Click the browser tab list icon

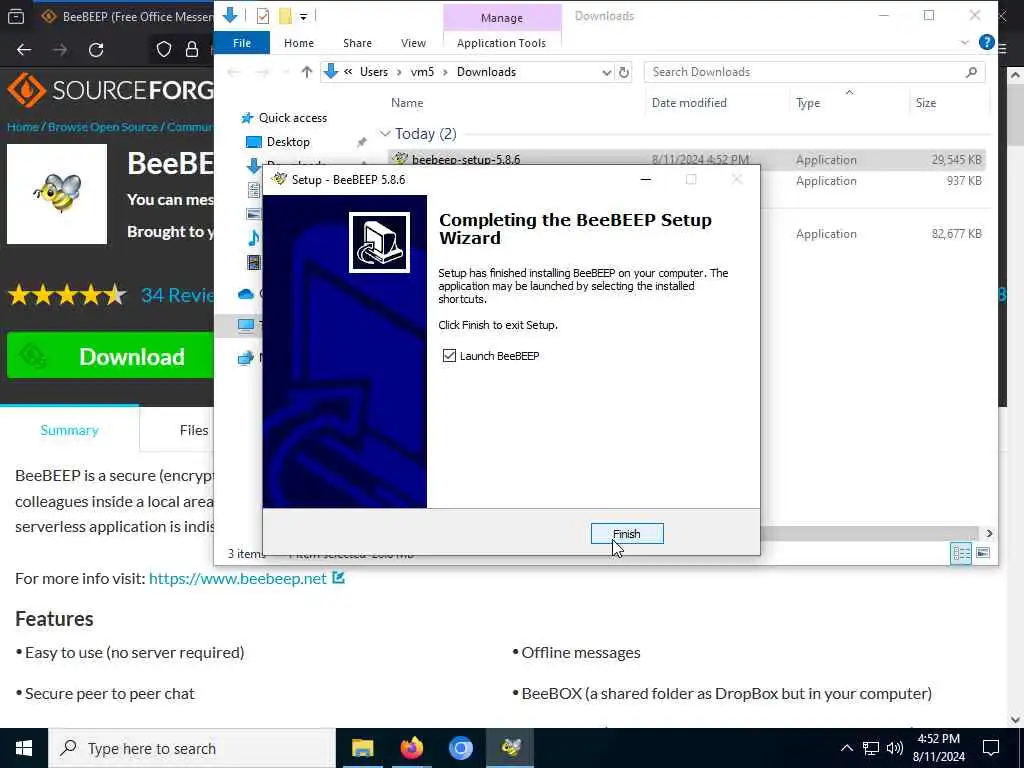[16, 16]
